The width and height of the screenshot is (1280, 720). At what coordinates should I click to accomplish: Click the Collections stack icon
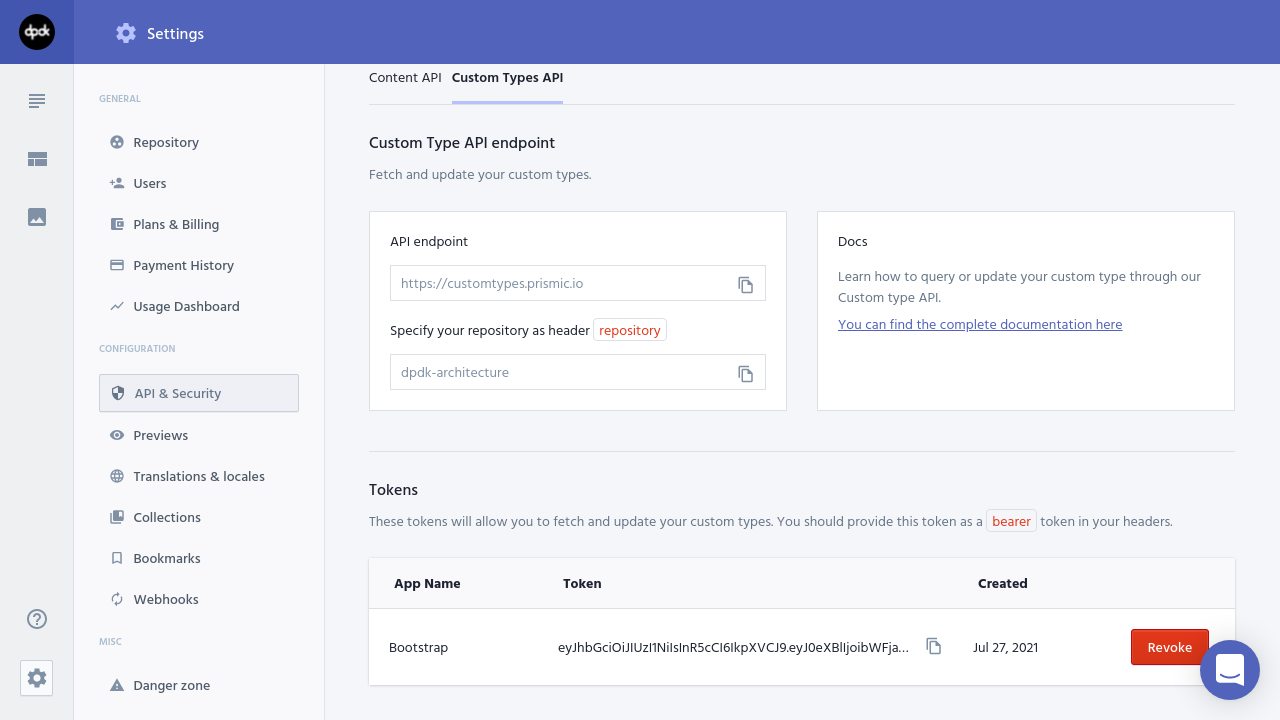tap(117, 517)
